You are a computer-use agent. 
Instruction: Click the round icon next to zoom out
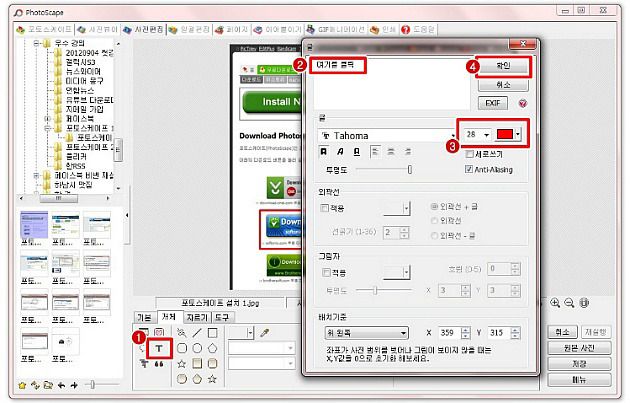(x=584, y=303)
